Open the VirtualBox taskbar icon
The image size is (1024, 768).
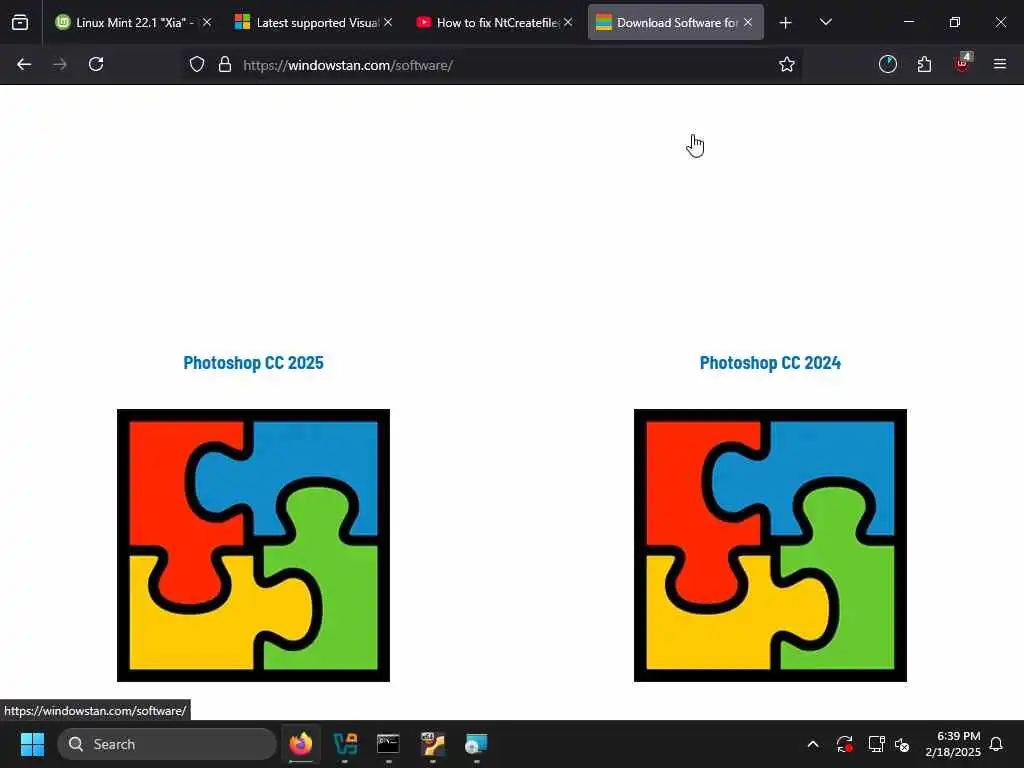(x=345, y=744)
